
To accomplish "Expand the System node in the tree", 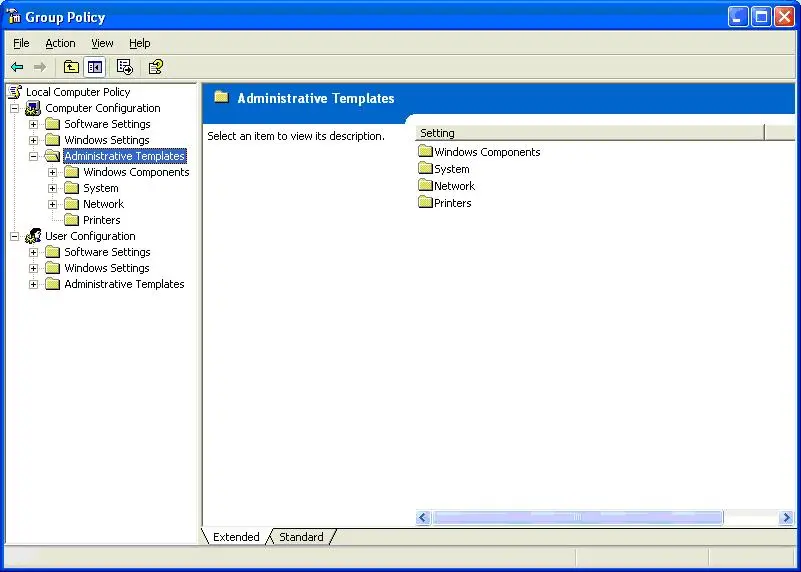I will pyautogui.click(x=53, y=188).
